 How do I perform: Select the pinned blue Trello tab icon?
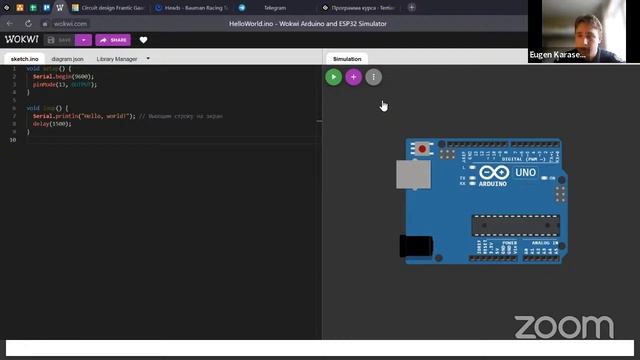click(x=47, y=7)
